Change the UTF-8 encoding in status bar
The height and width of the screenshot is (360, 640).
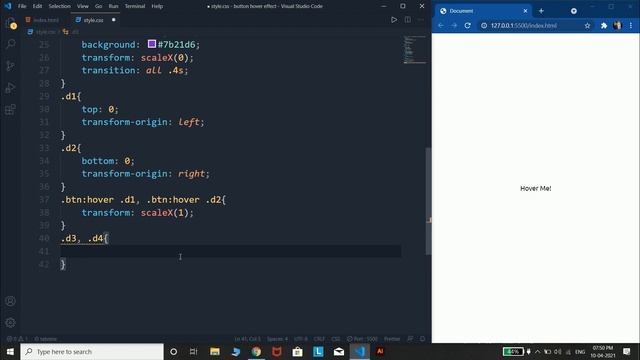301,339
